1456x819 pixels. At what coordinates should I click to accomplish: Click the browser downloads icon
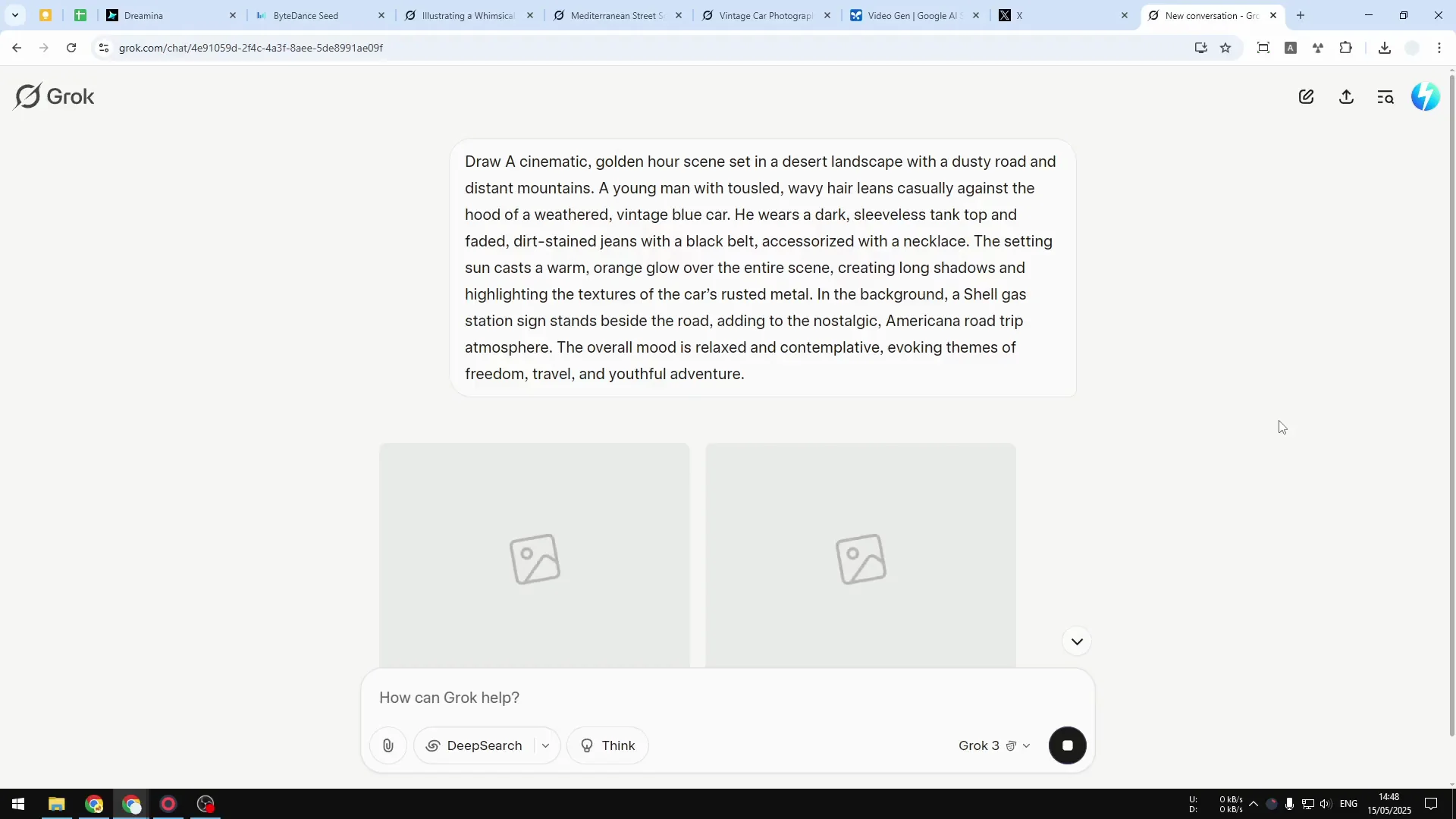click(1385, 47)
